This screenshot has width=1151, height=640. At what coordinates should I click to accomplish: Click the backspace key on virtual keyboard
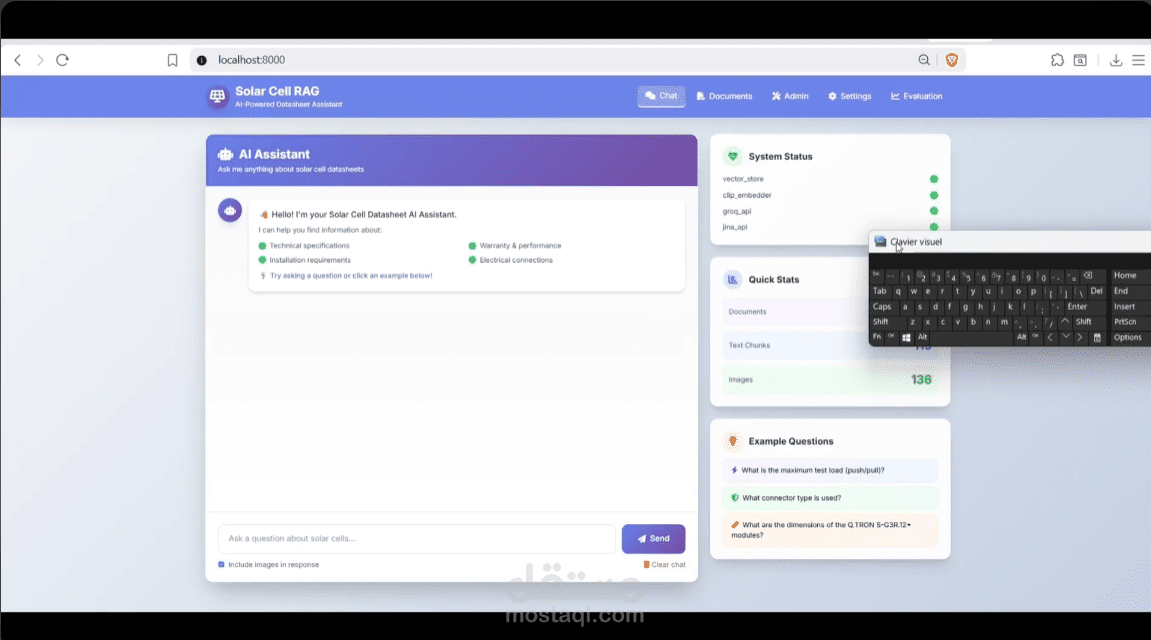coord(1094,276)
